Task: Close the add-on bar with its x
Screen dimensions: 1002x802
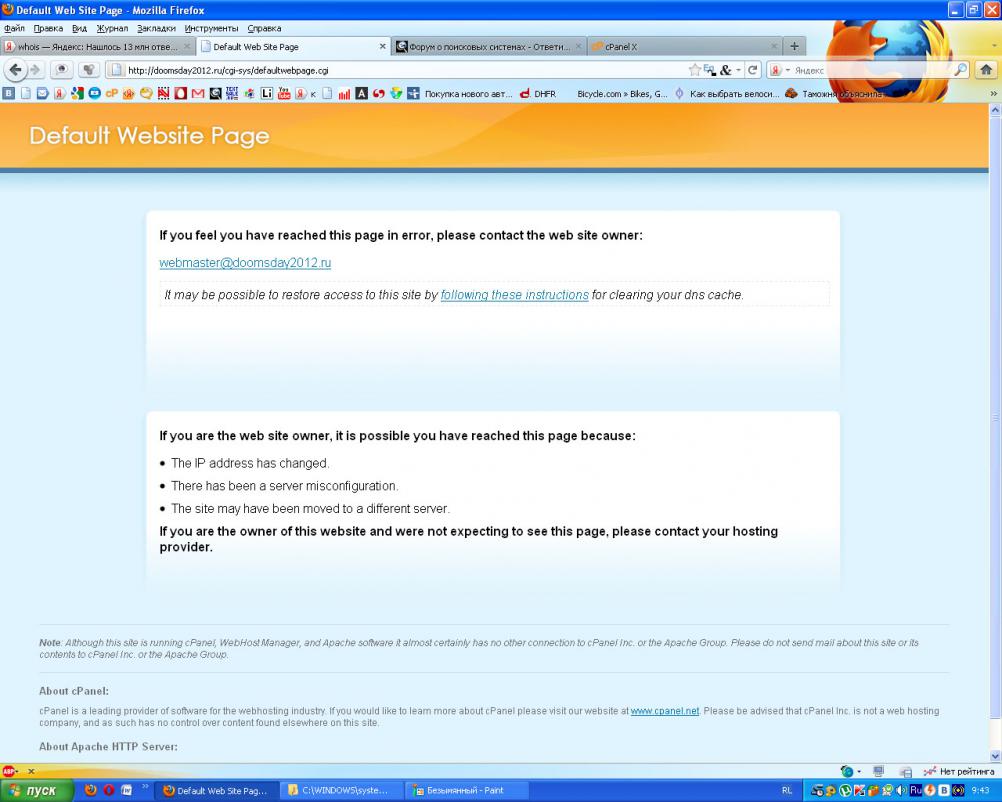Action: 31,771
